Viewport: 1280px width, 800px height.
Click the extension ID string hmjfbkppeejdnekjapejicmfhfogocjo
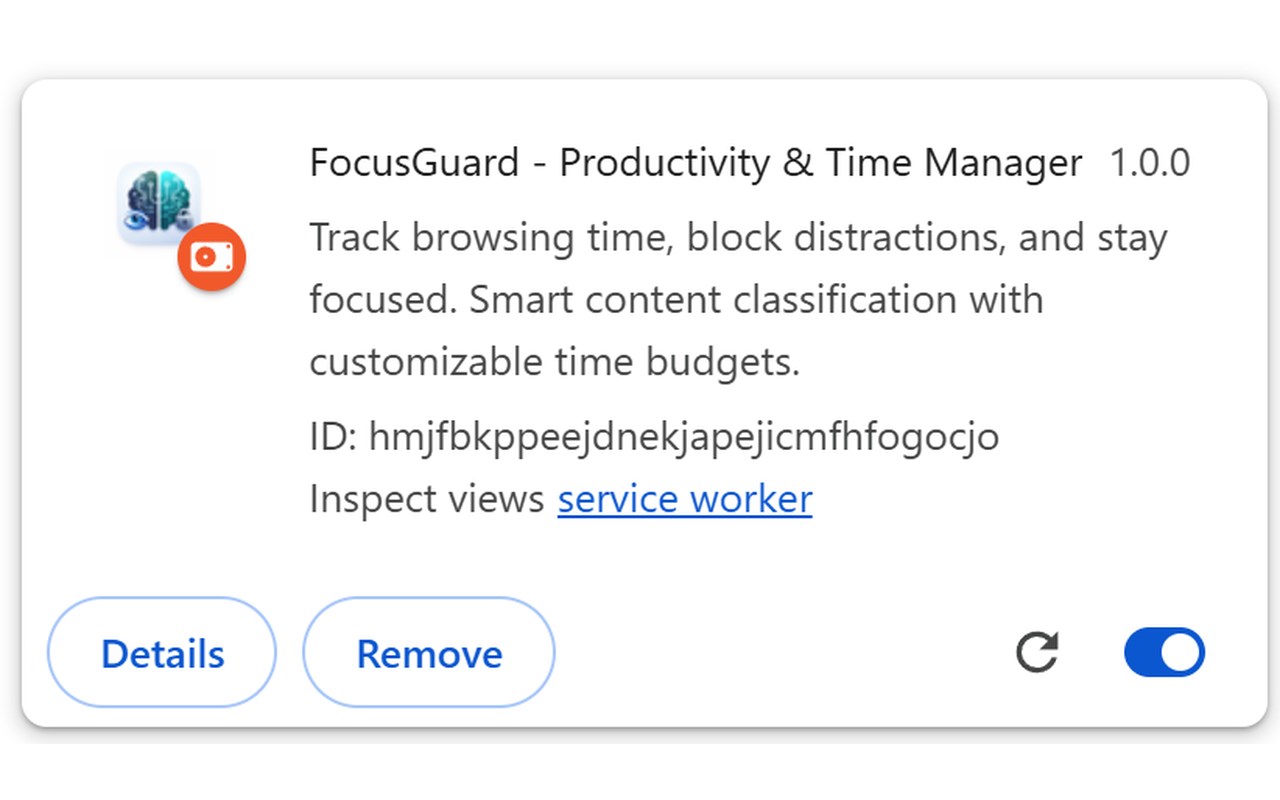pos(684,437)
